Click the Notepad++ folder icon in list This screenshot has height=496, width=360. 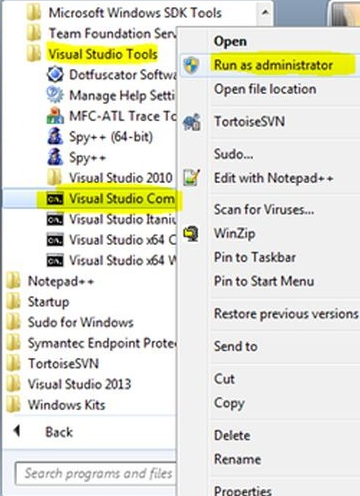(x=13, y=281)
